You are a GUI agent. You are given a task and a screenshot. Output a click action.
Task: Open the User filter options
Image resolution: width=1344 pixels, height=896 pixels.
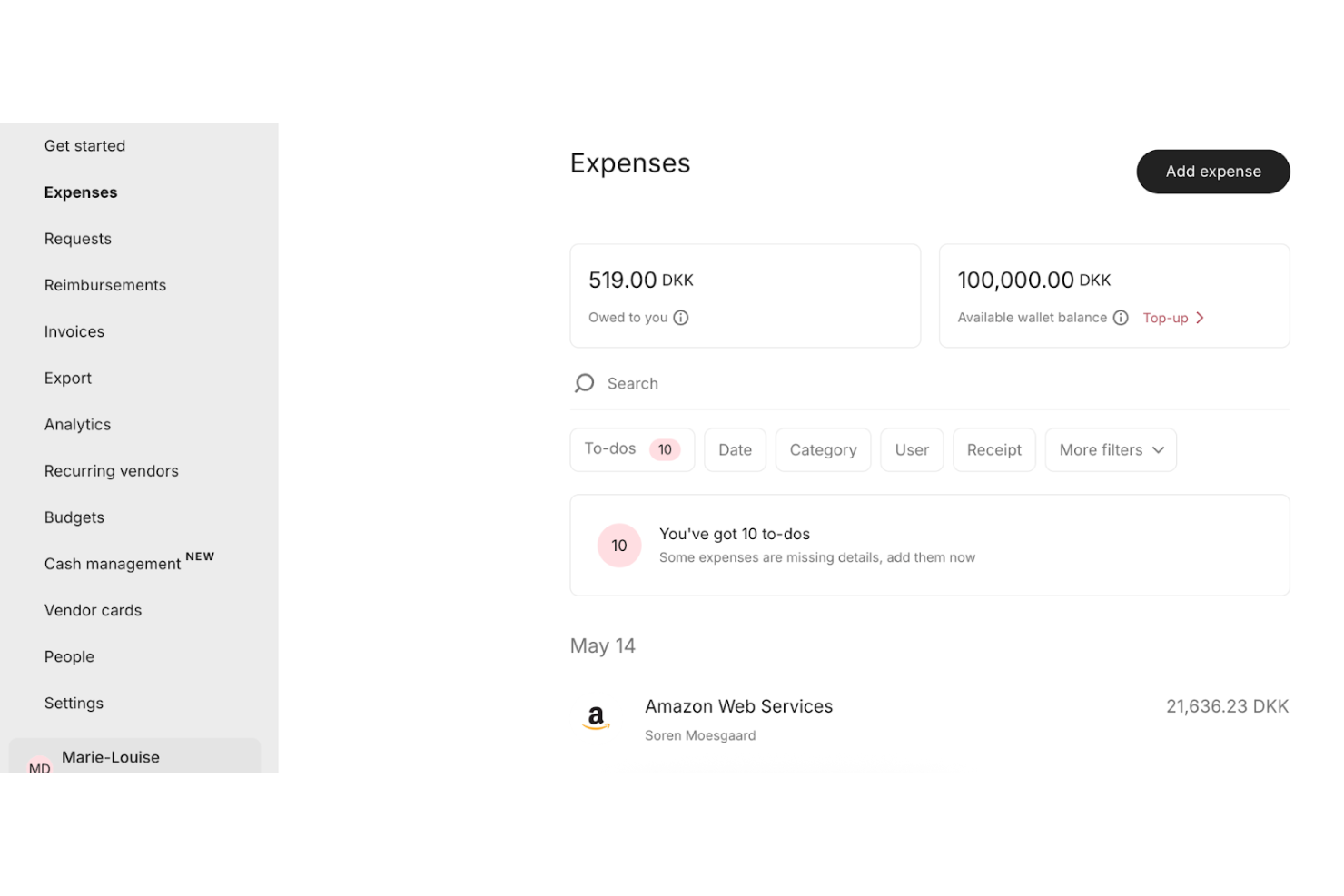coord(911,448)
